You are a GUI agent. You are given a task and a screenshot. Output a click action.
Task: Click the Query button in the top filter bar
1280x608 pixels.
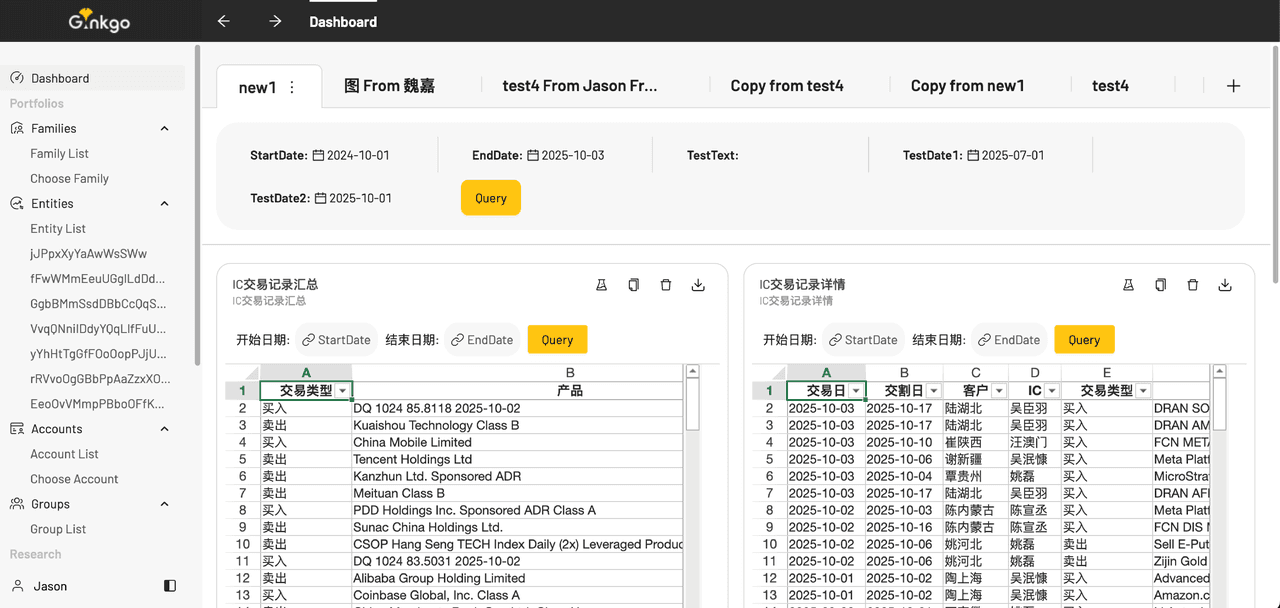(x=491, y=198)
